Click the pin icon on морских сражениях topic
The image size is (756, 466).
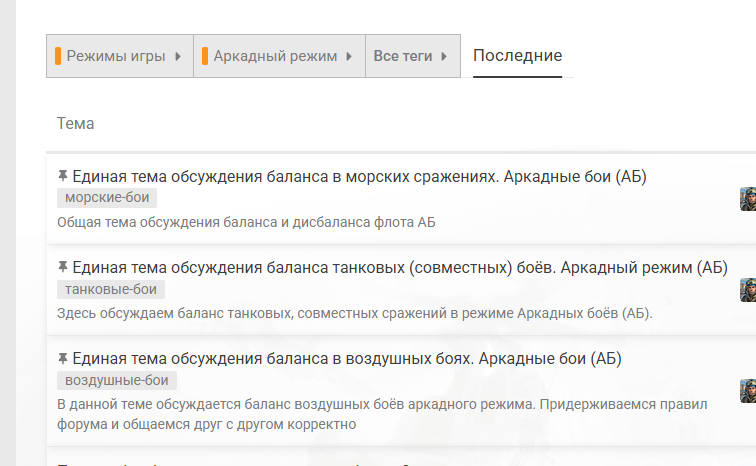pyautogui.click(x=63, y=177)
